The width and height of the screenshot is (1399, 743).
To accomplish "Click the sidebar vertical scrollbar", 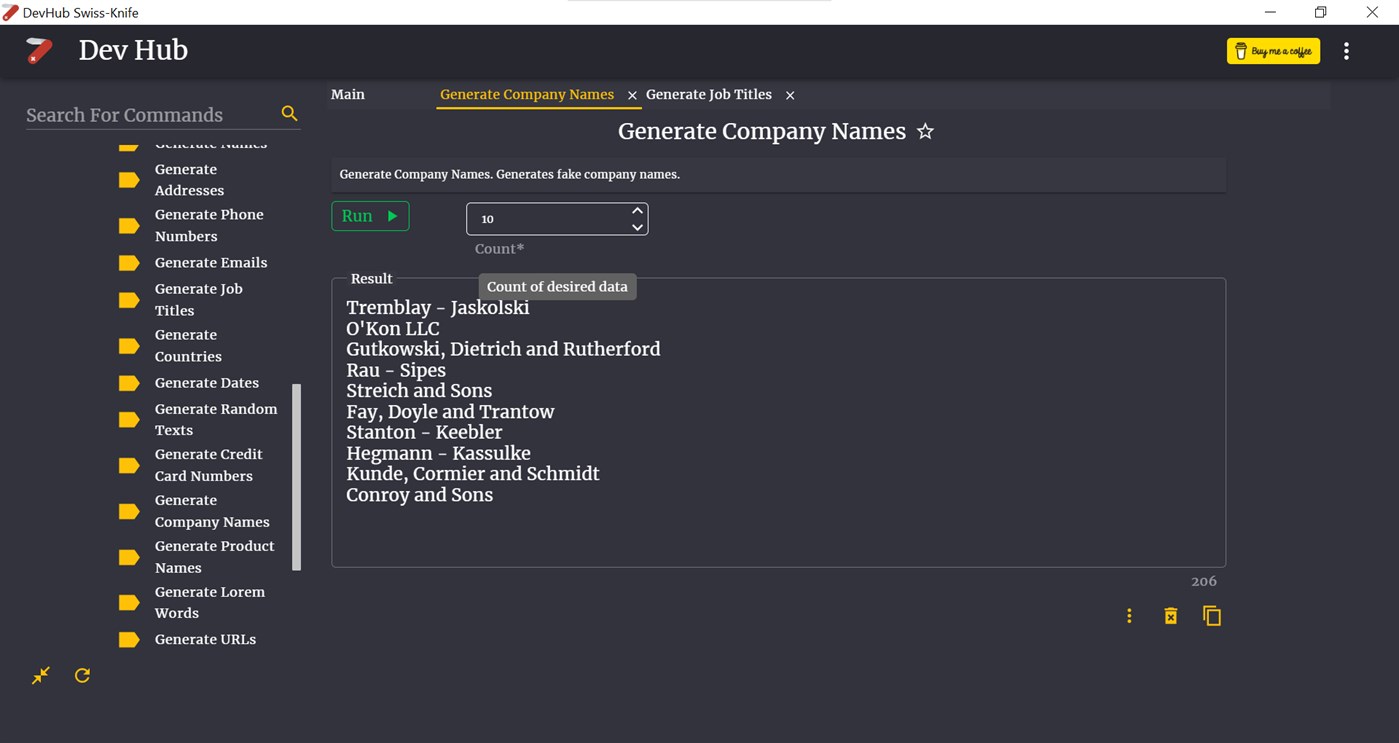I will pyautogui.click(x=296, y=476).
